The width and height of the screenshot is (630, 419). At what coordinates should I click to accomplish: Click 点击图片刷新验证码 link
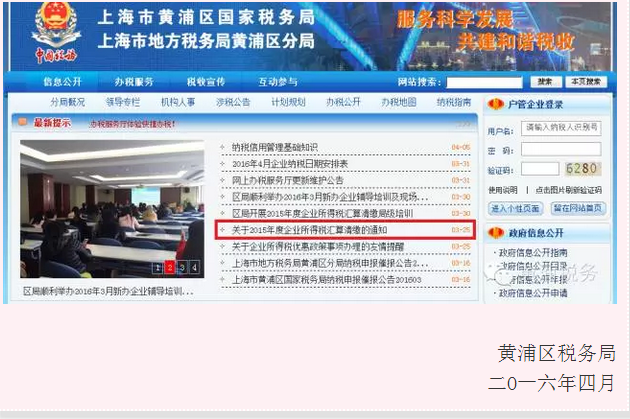[x=569, y=190]
